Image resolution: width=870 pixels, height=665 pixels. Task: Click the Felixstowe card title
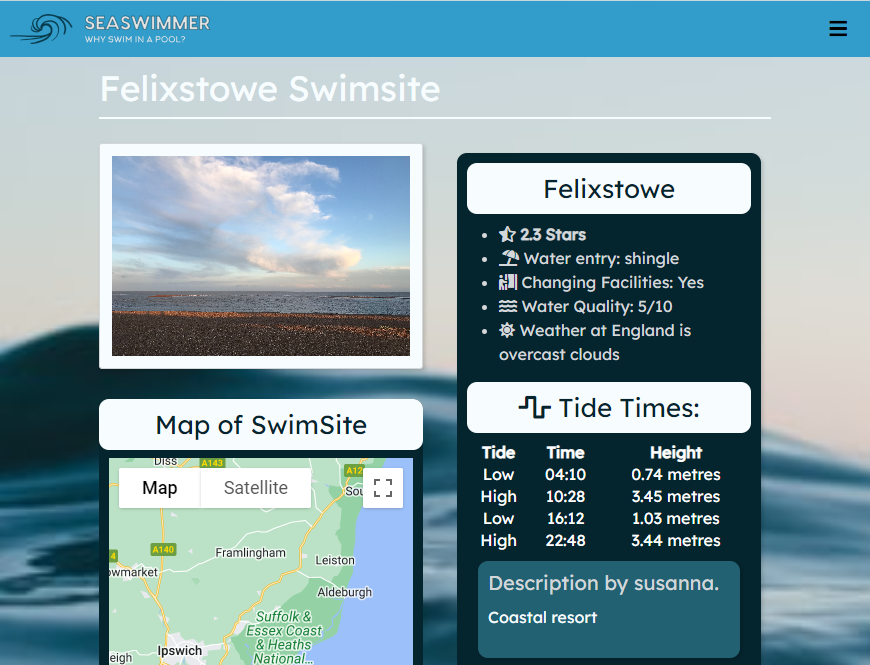pos(609,189)
